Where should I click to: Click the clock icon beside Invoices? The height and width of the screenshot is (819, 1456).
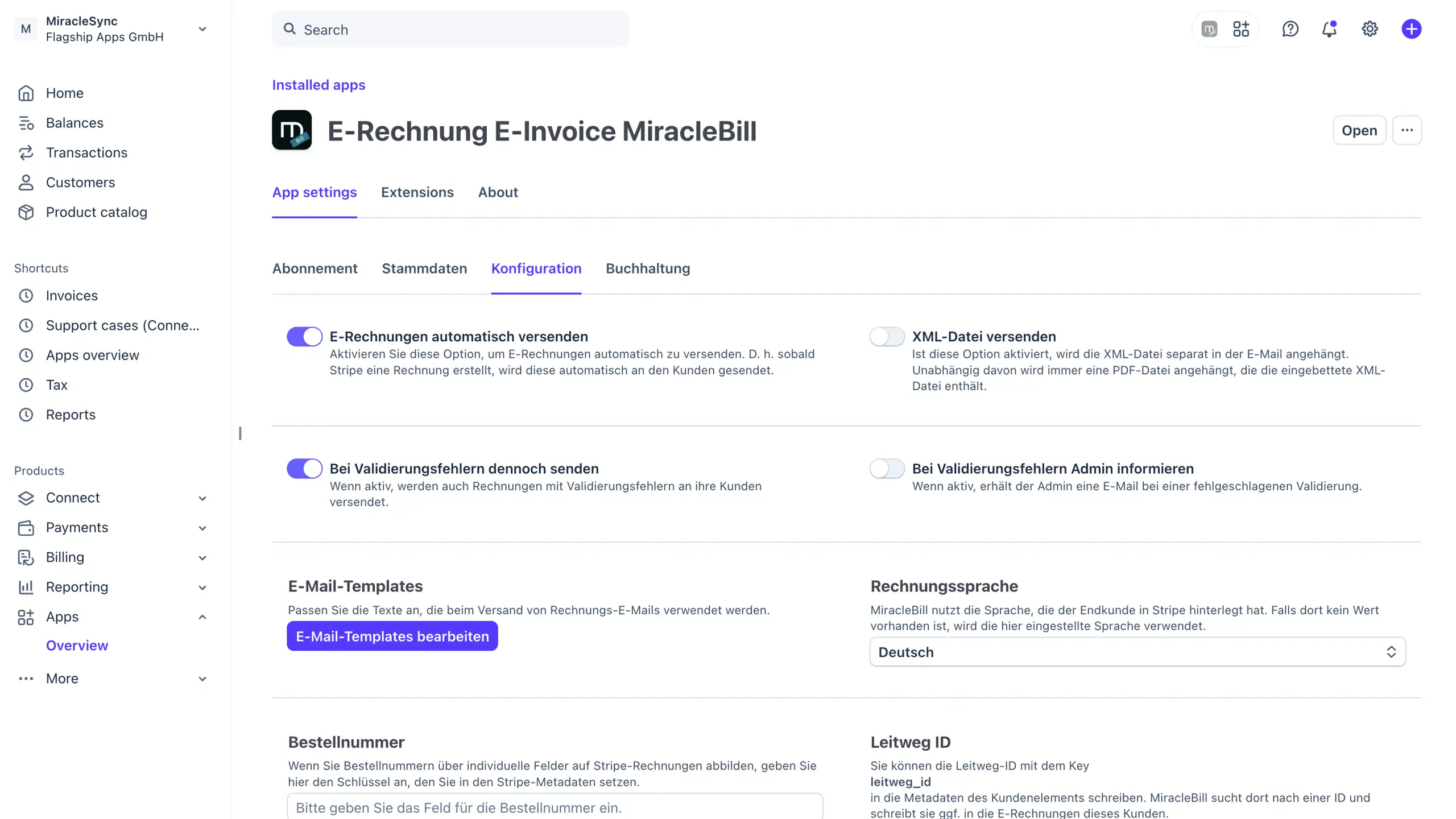pos(26,296)
